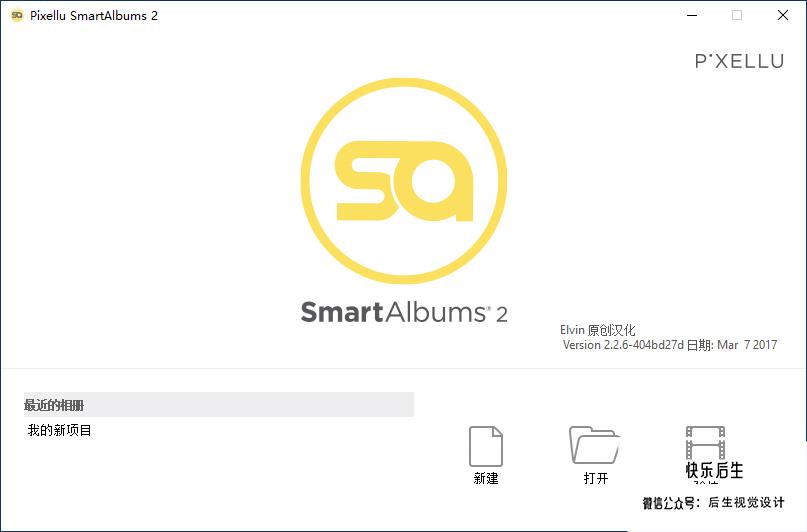
Task: Click the SmartAlbums icon in title bar
Action: pyautogui.click(x=17, y=15)
